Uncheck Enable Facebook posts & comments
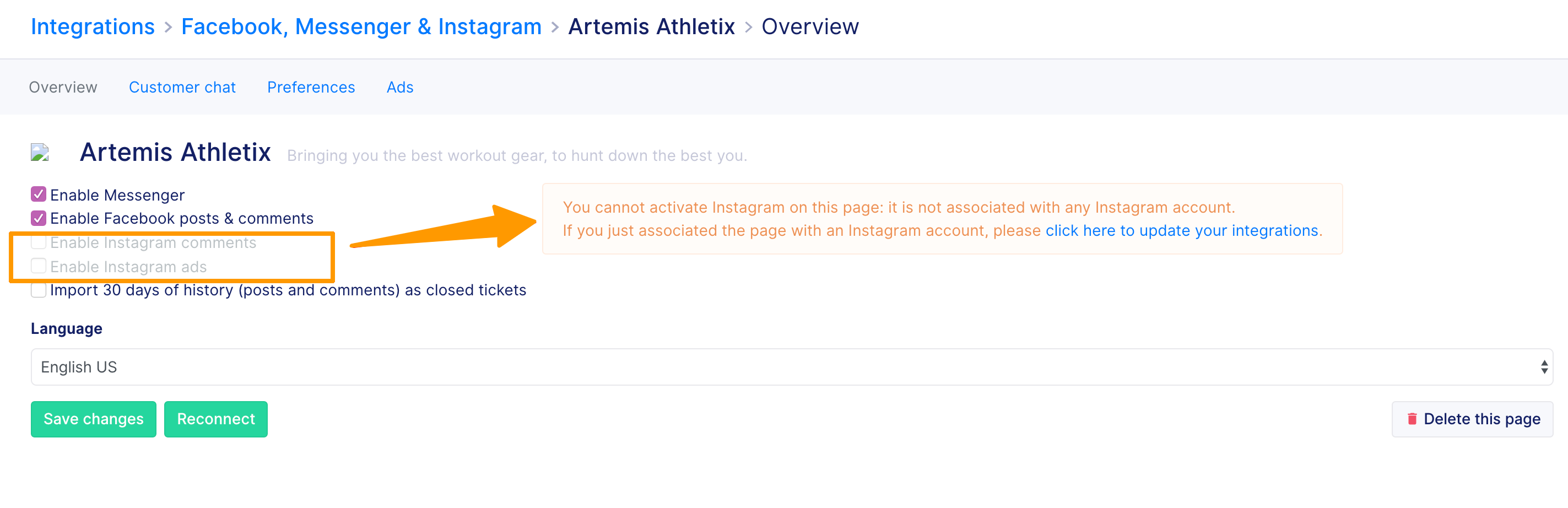The height and width of the screenshot is (508, 1568). [39, 218]
